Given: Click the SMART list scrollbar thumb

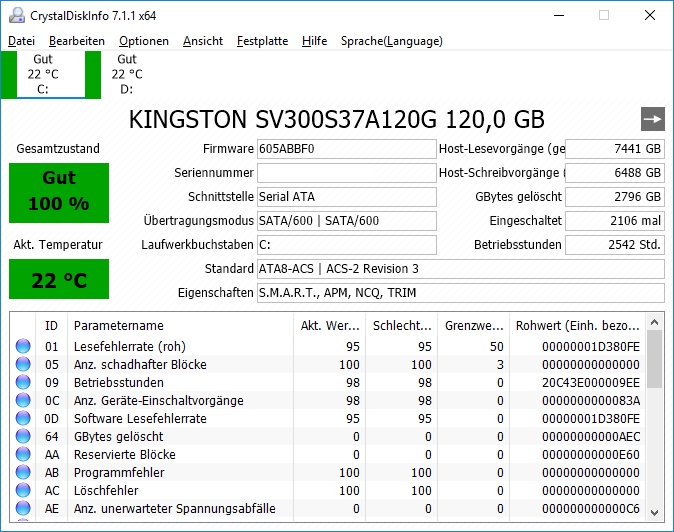Looking at the screenshot, I should click(655, 359).
